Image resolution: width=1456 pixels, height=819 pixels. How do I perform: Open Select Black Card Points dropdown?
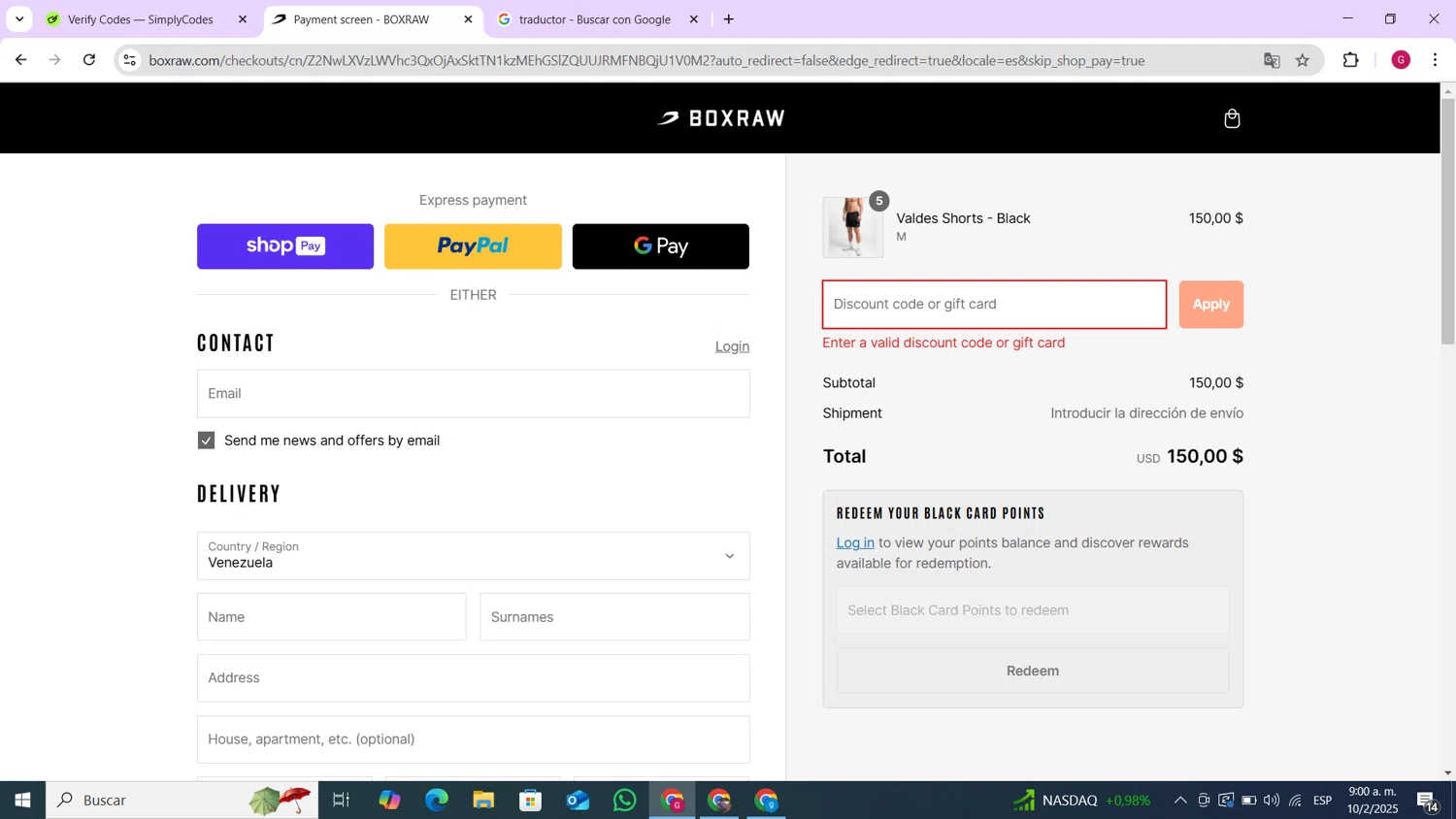coord(1033,610)
